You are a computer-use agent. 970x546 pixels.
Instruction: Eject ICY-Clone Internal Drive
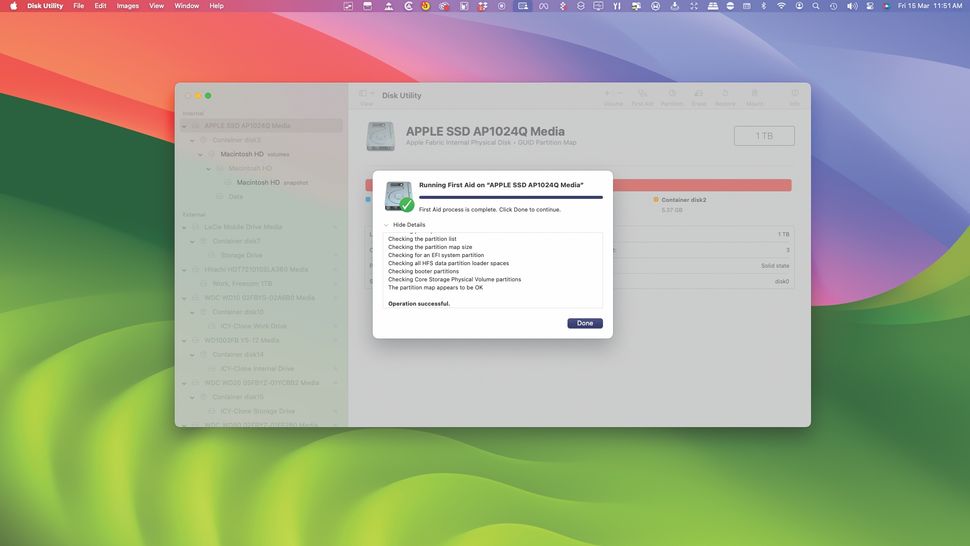[336, 369]
